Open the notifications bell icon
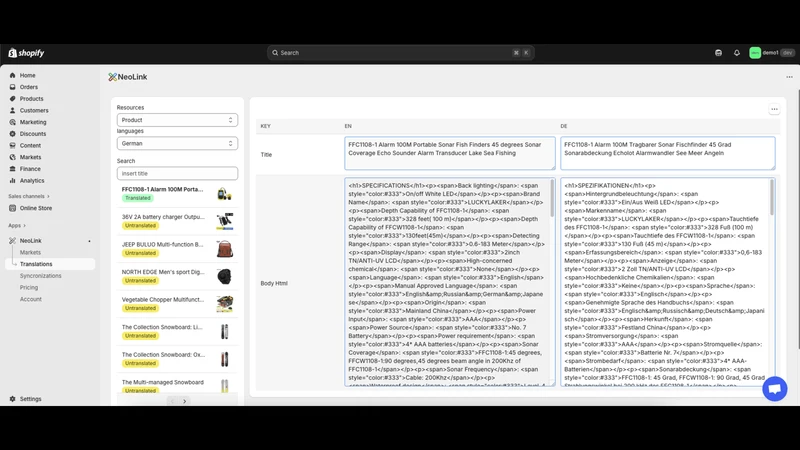800x450 pixels. [737, 53]
